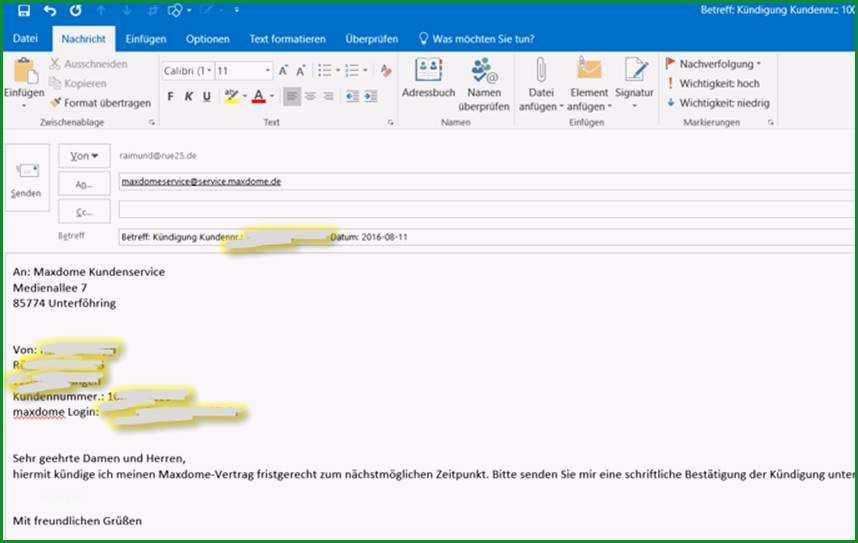
Task: Send the email with Senden
Action: pos(26,178)
